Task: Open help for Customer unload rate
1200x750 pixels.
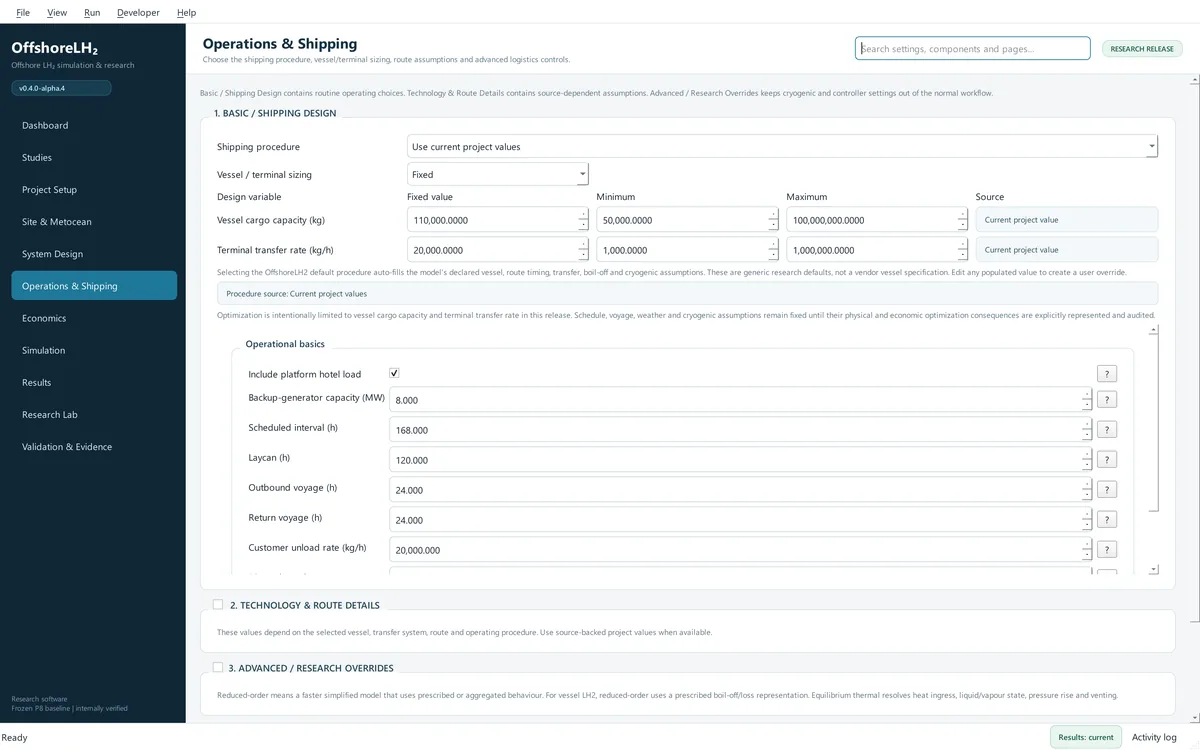Action: pyautogui.click(x=1106, y=550)
